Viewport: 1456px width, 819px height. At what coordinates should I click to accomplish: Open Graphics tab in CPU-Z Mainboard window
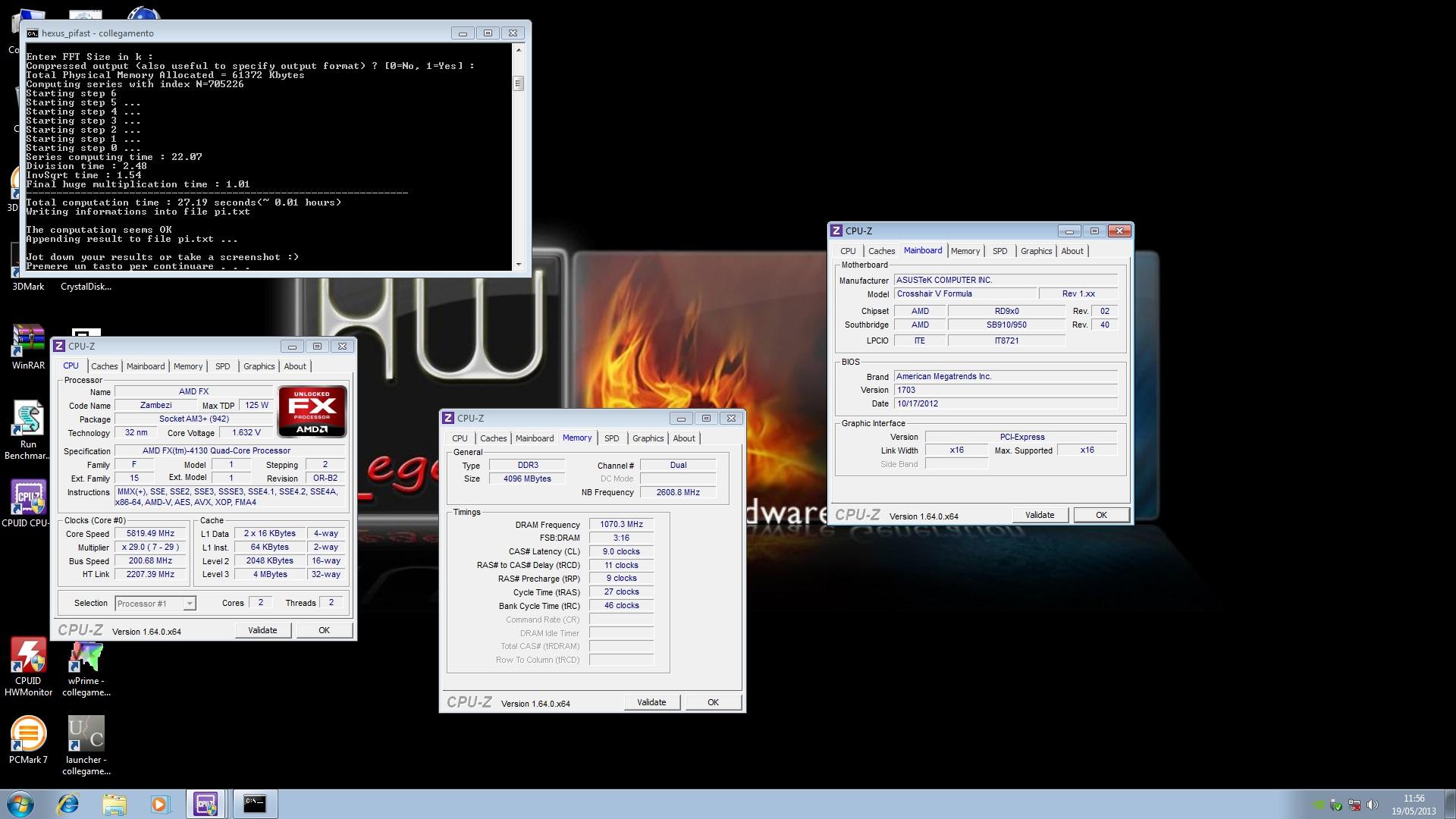click(x=1036, y=251)
